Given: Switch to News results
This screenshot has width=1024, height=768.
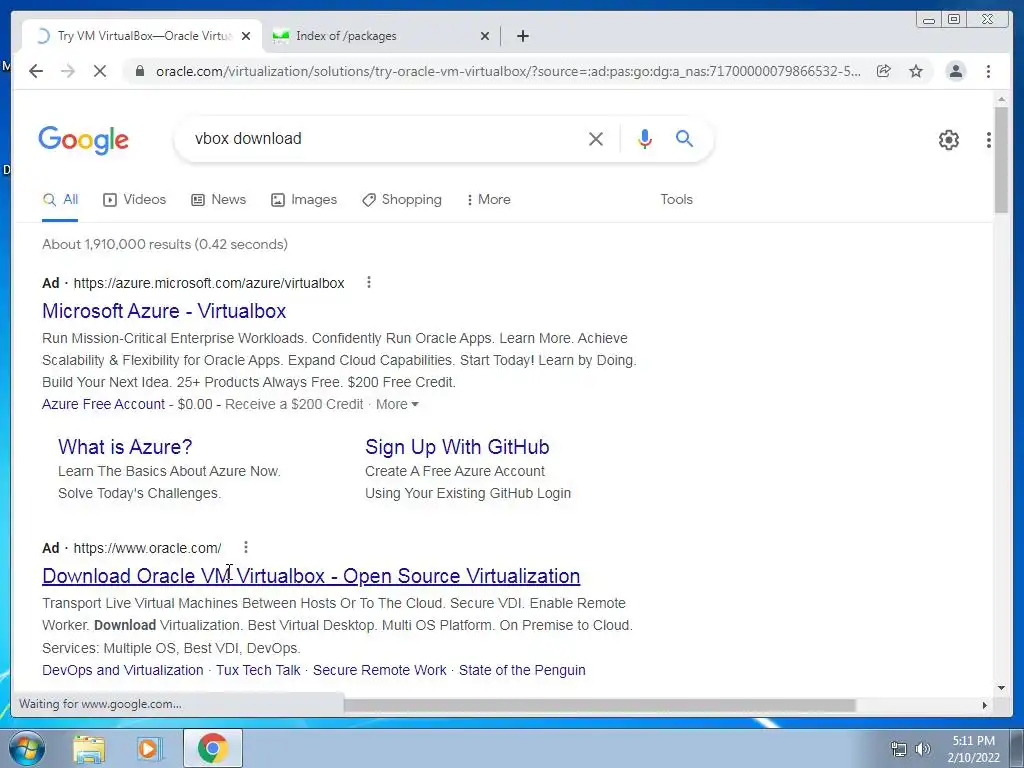Looking at the screenshot, I should (x=218, y=200).
